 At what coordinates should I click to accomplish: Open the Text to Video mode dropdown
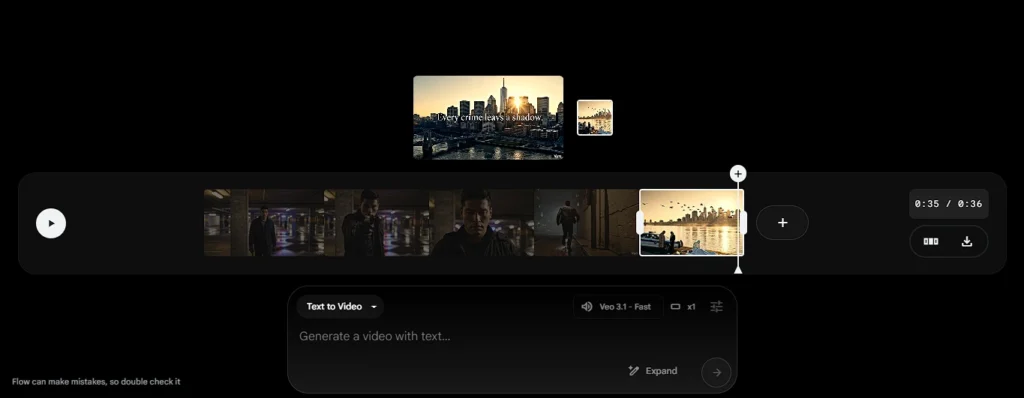[341, 307]
